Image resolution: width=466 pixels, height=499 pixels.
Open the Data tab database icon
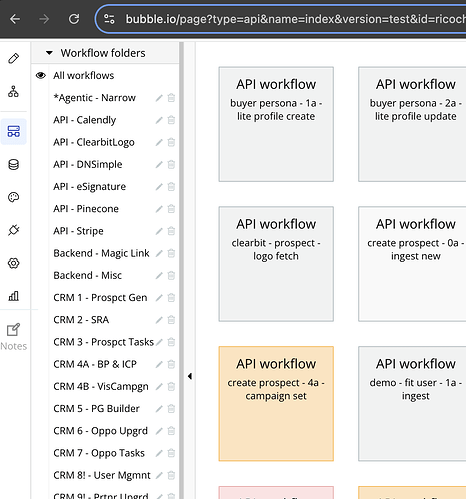coord(14,164)
